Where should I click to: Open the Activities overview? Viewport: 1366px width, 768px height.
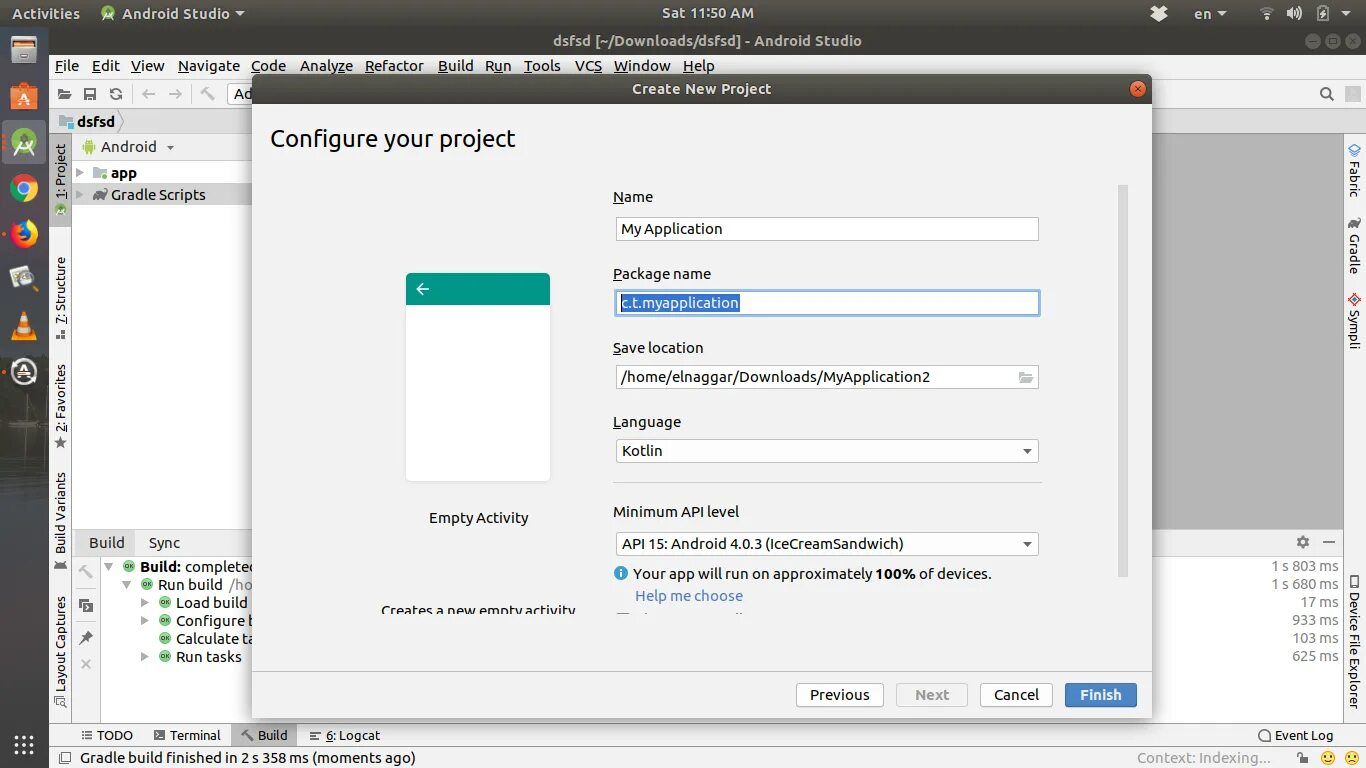46,14
